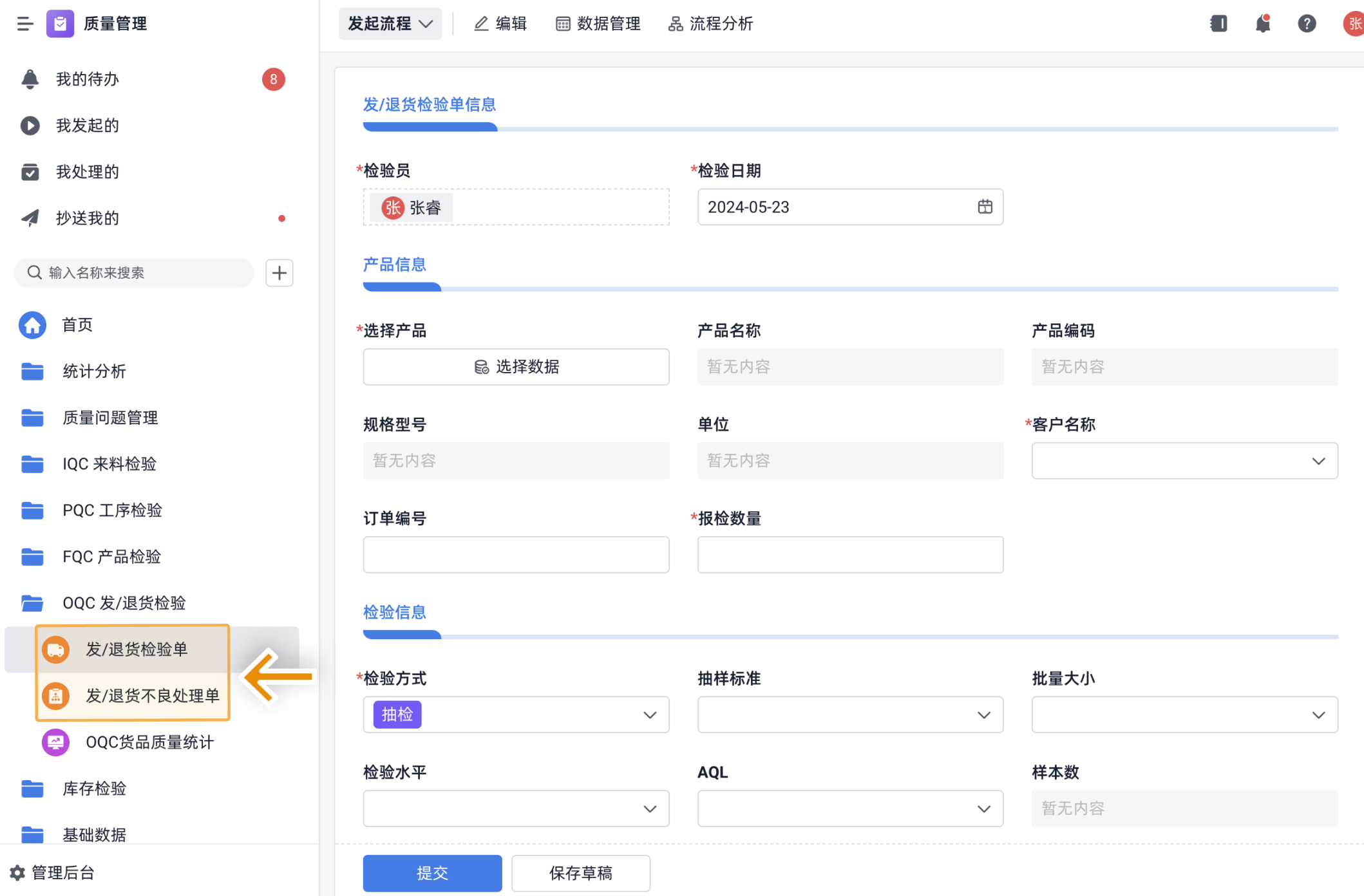Collapse the OQC 发/退货检验 folder
Screen dimensions: 1364x896
(x=124, y=603)
